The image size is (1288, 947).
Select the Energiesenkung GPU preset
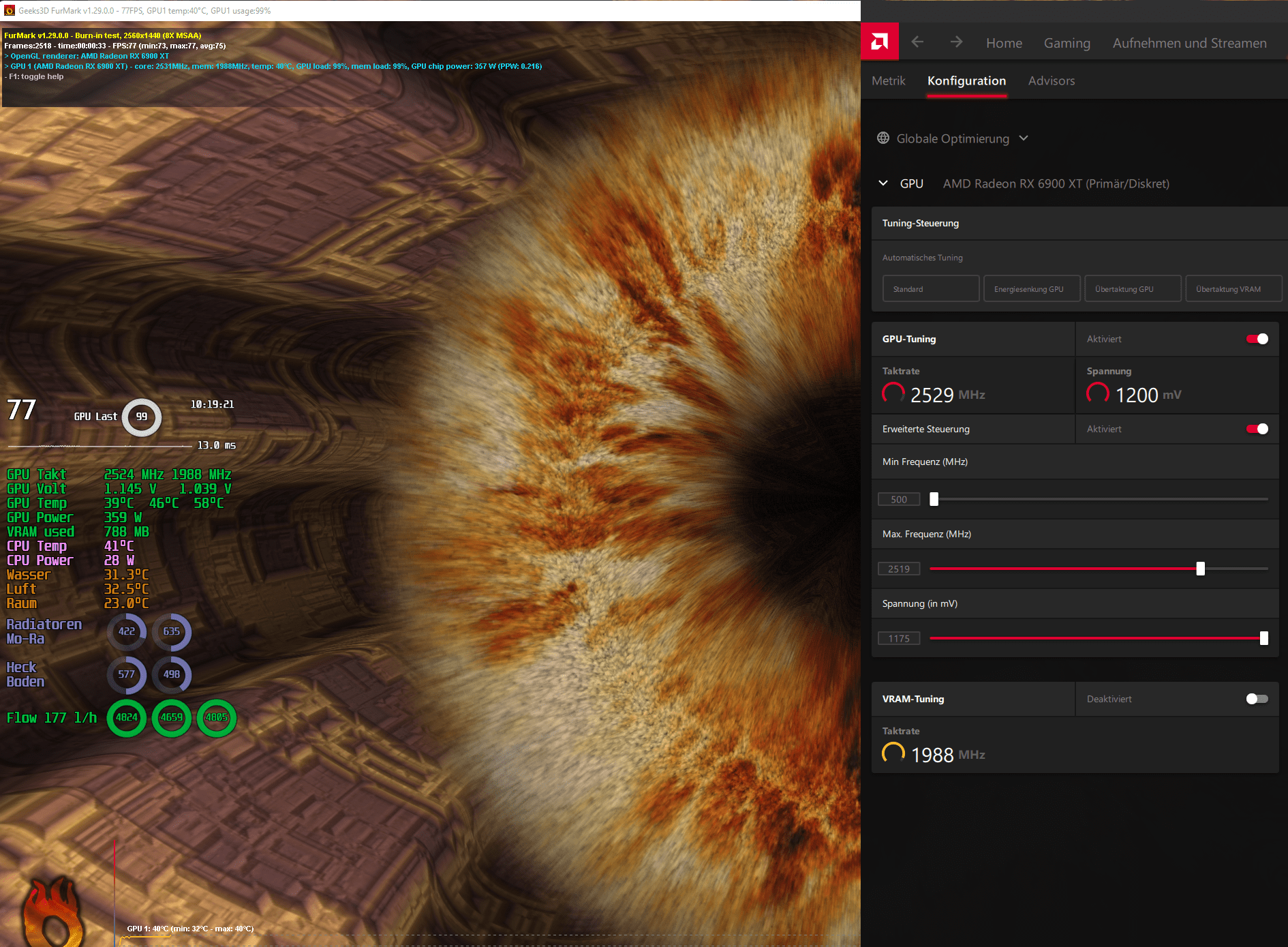coord(1032,288)
